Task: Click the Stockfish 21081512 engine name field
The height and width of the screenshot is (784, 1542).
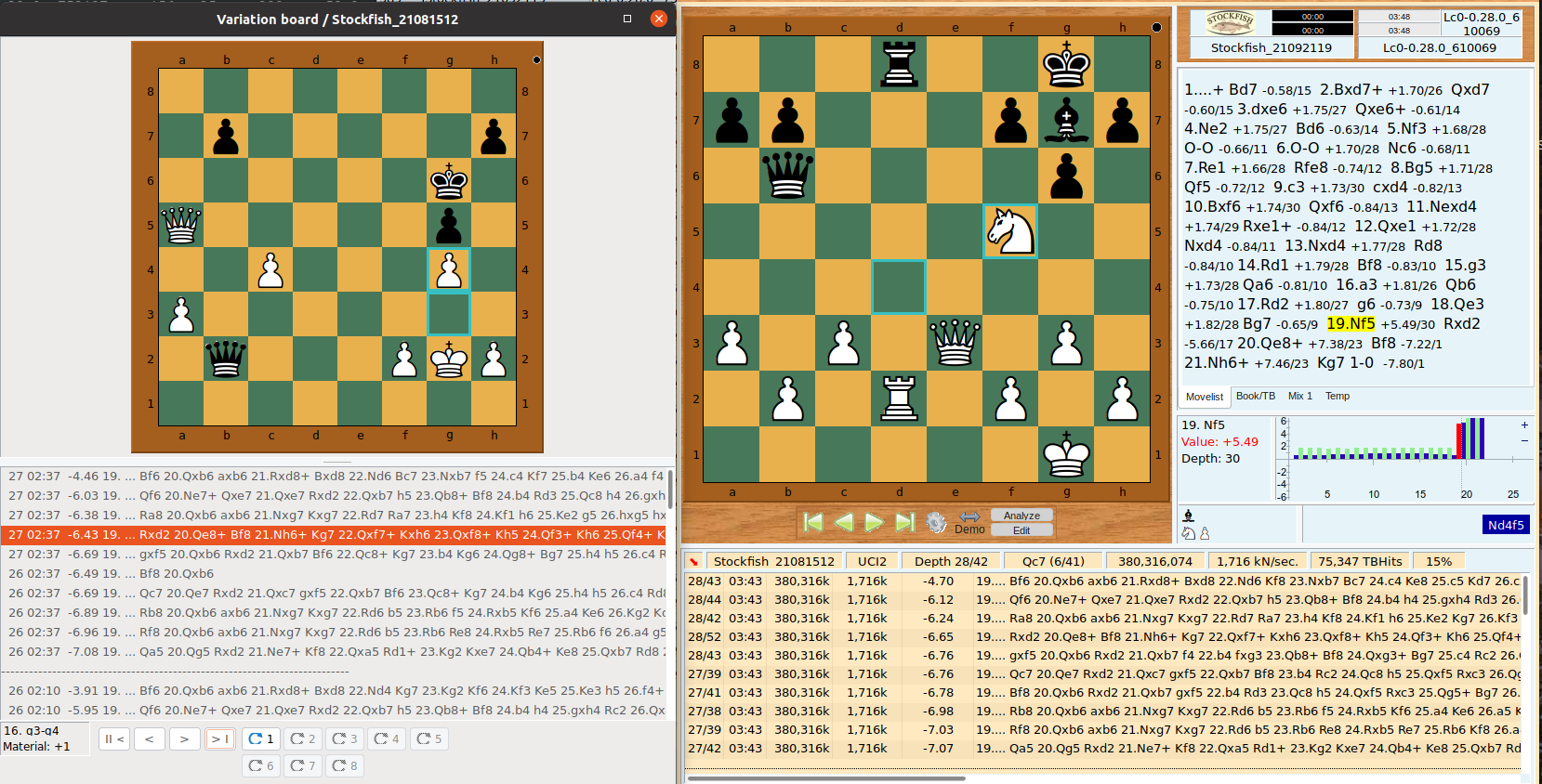Action: pos(773,561)
